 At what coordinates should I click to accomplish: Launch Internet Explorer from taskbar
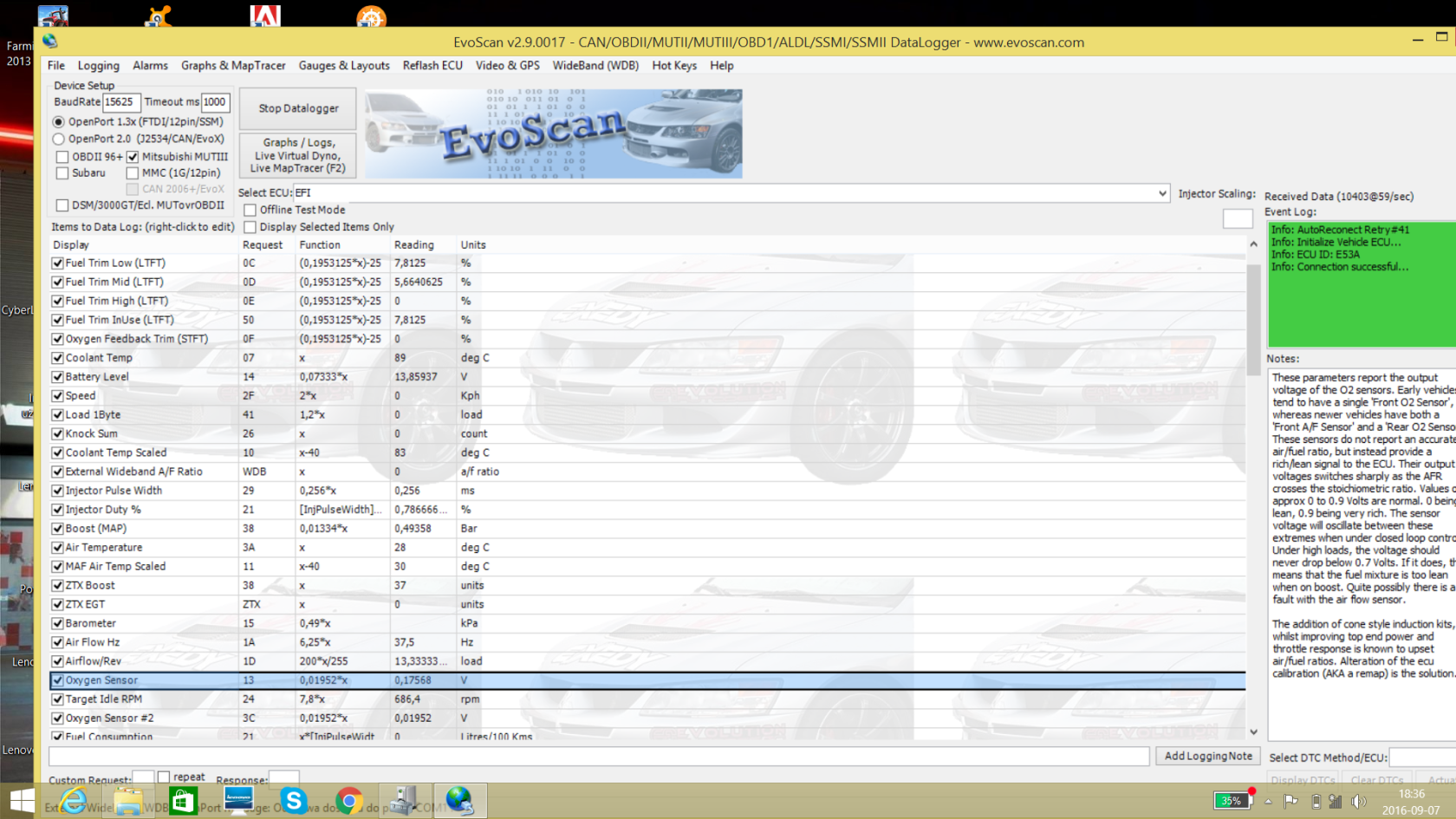pyautogui.click(x=73, y=801)
